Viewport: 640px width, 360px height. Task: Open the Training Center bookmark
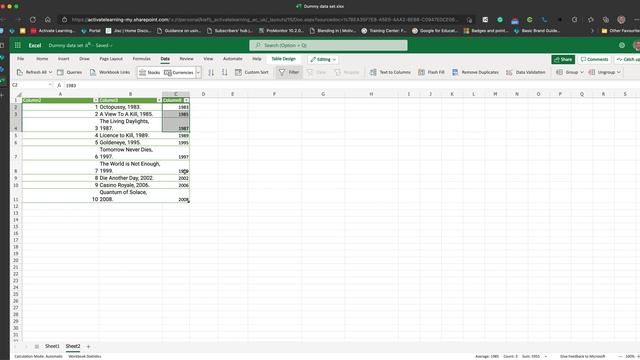click(384, 31)
